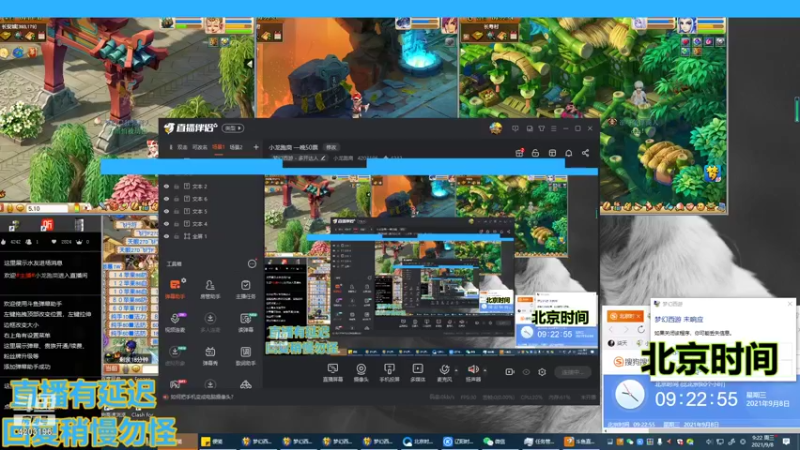This screenshot has width=800, height=450.
Task: Open the 多人连麦 tool
Action: click(210, 322)
